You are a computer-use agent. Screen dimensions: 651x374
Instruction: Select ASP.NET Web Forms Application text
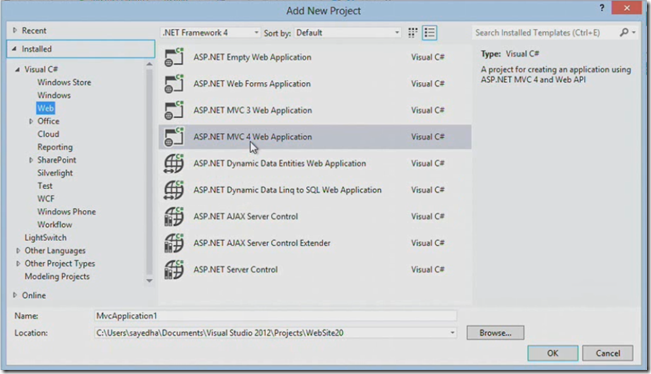tap(252, 84)
